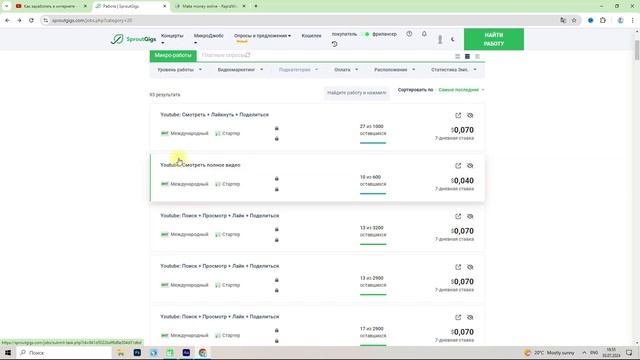Open 'Опросы и предложения' dropdown

click(262, 36)
